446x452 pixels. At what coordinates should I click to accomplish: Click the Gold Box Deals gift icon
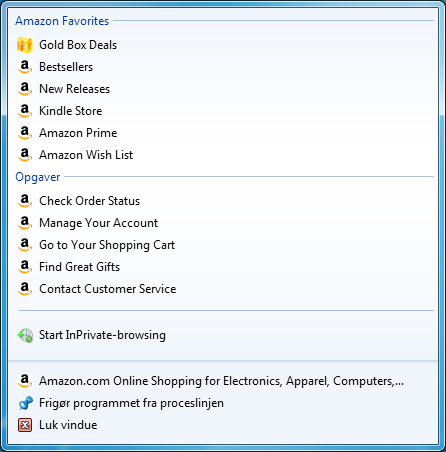tap(25, 45)
